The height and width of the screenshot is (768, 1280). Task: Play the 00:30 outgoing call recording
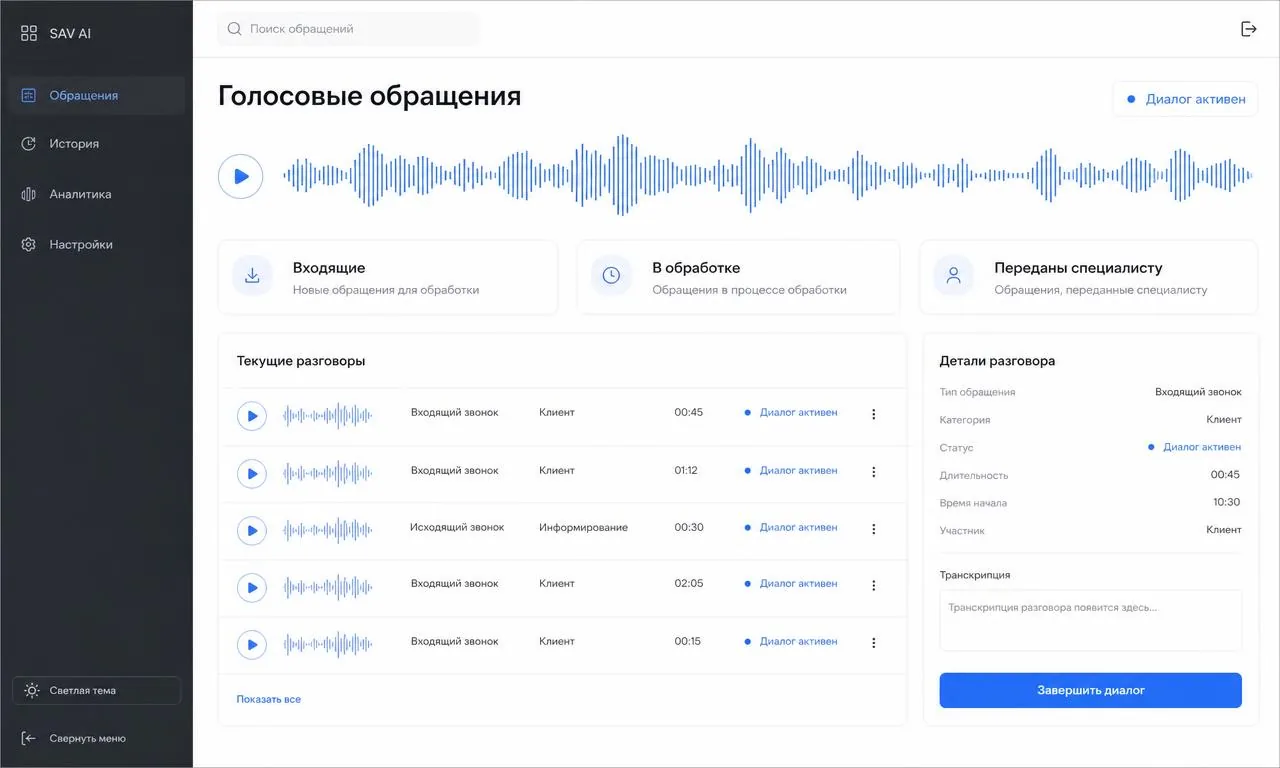click(252, 530)
